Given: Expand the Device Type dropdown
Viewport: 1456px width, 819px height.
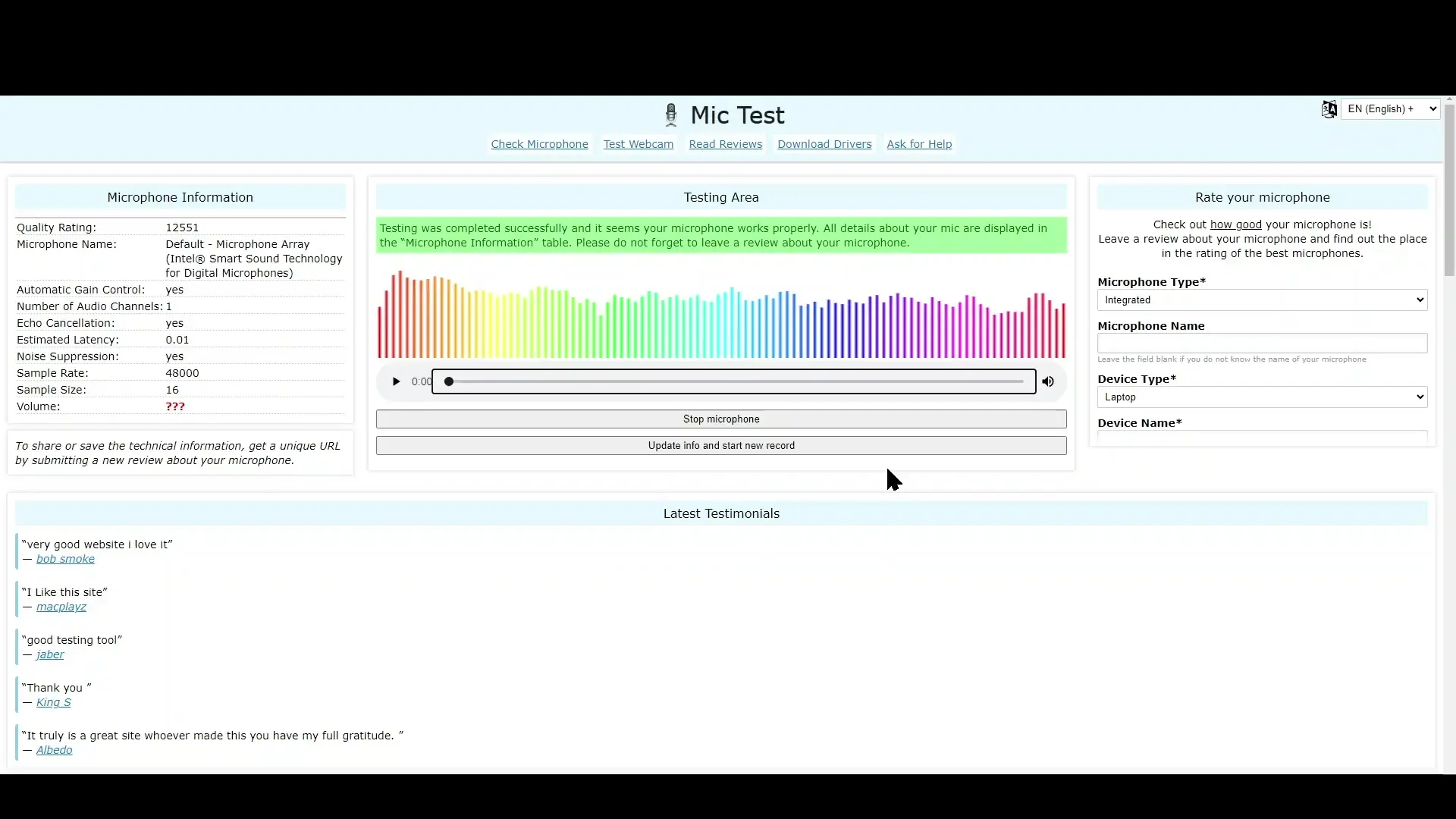Looking at the screenshot, I should coord(1262,397).
